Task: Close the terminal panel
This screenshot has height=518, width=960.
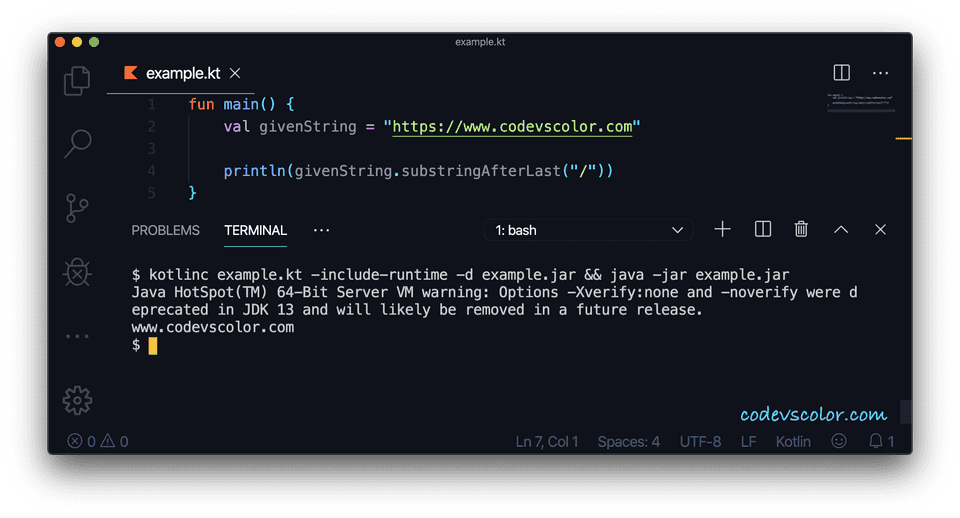Action: click(880, 230)
